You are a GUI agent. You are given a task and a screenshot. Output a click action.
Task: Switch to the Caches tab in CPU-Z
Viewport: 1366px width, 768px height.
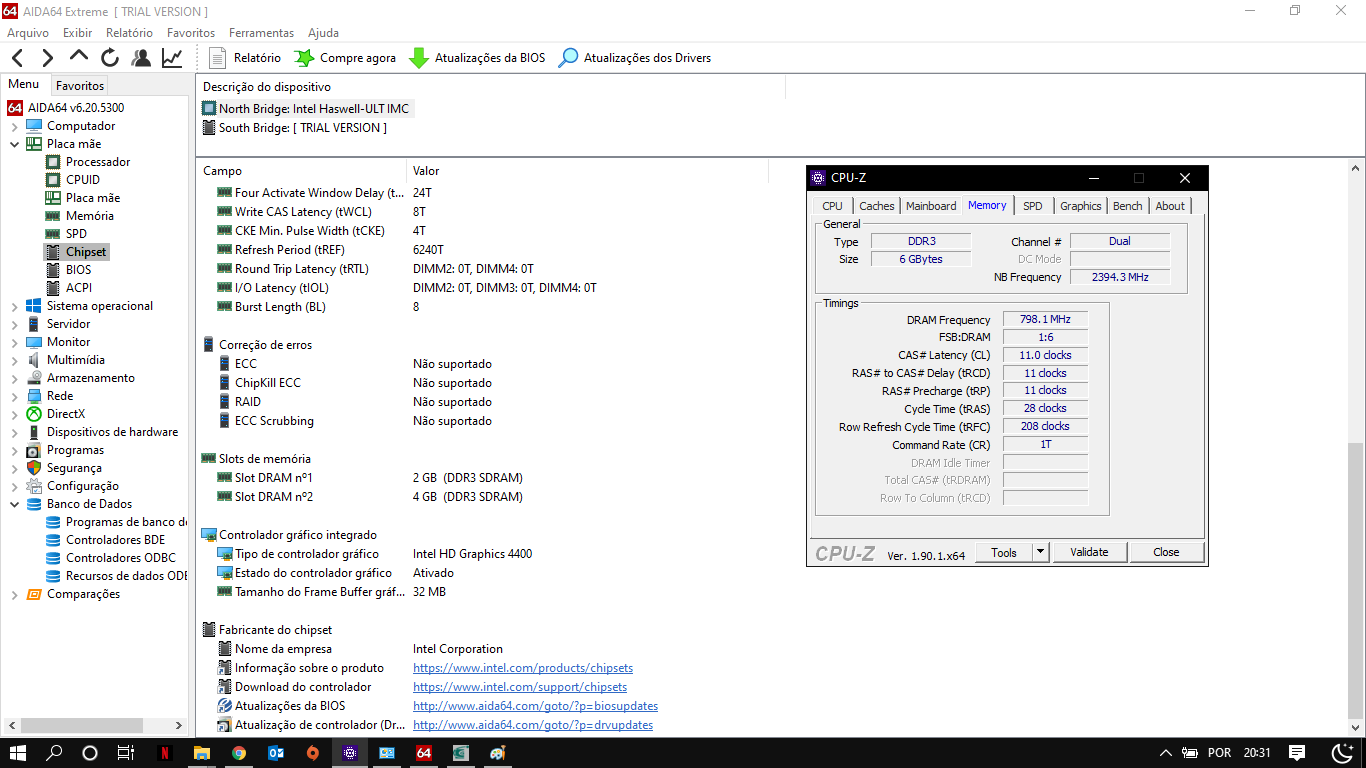tap(877, 206)
